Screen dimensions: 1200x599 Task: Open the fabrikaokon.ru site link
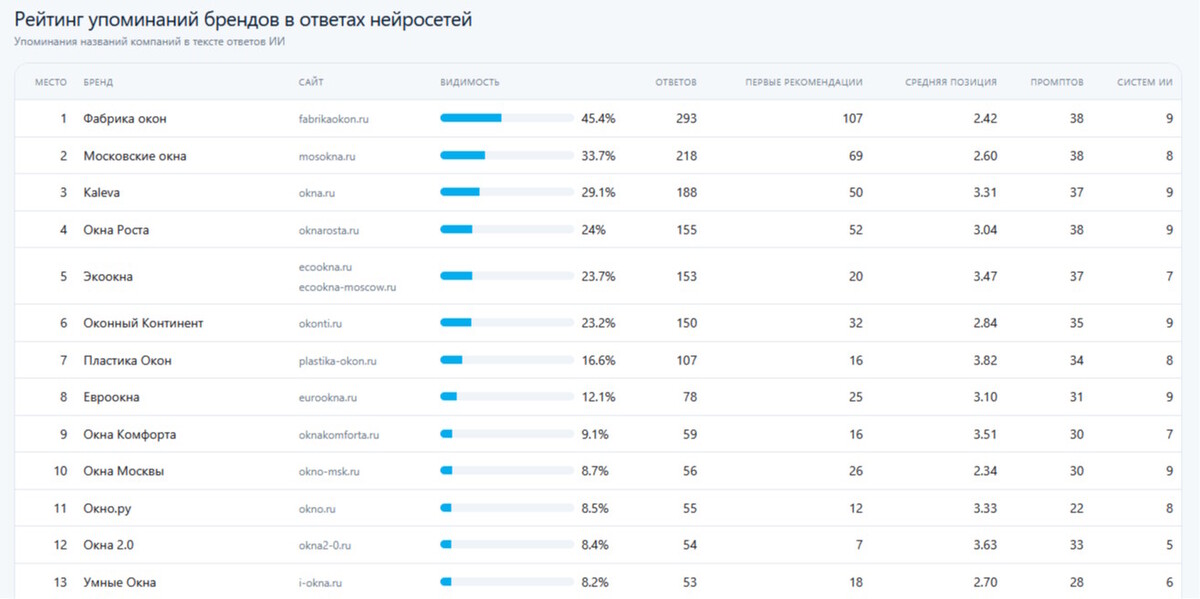[334, 119]
